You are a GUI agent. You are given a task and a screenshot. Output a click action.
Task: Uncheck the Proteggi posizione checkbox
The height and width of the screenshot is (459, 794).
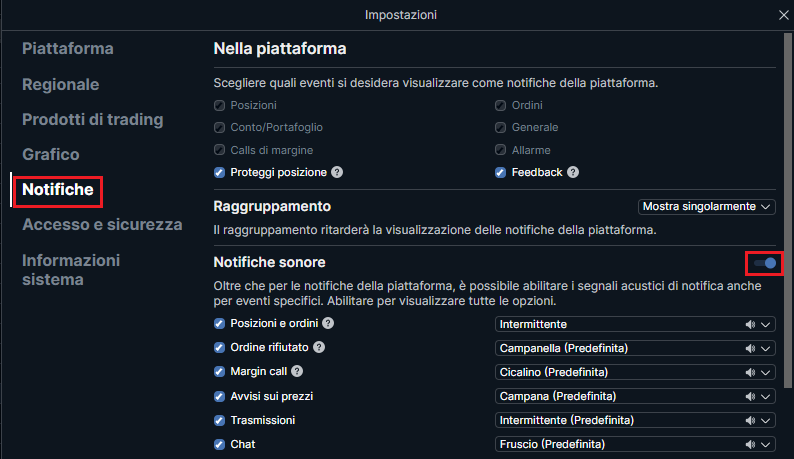[x=219, y=173]
